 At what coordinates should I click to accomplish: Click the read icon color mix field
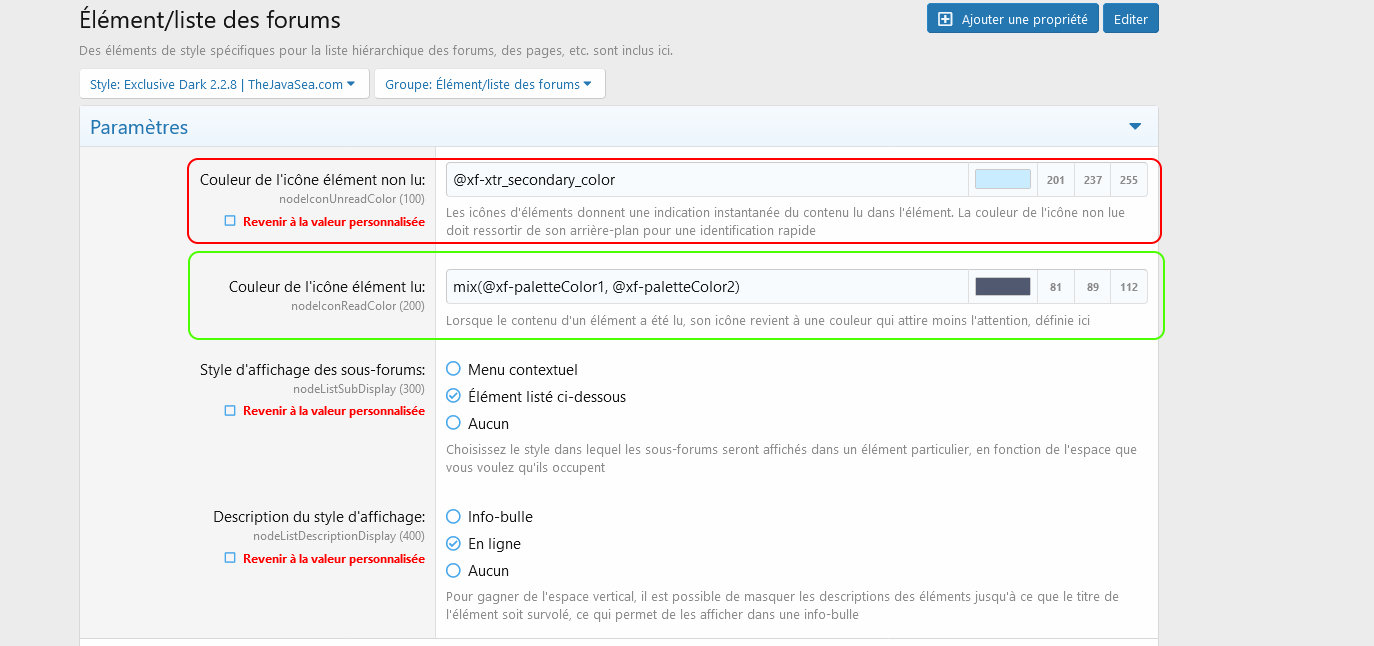pos(706,287)
